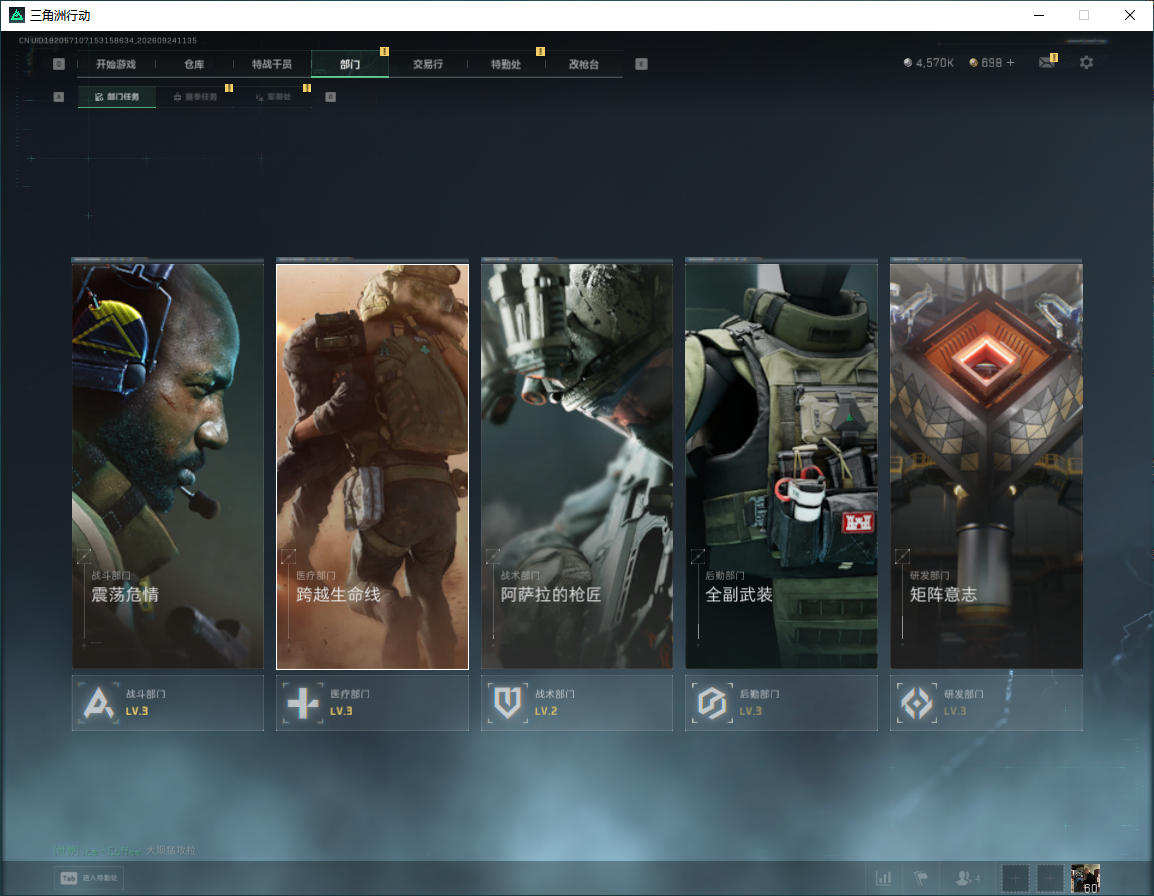This screenshot has height=896, width=1154.
Task: Switch to the 仓库 tab
Action: 194,64
